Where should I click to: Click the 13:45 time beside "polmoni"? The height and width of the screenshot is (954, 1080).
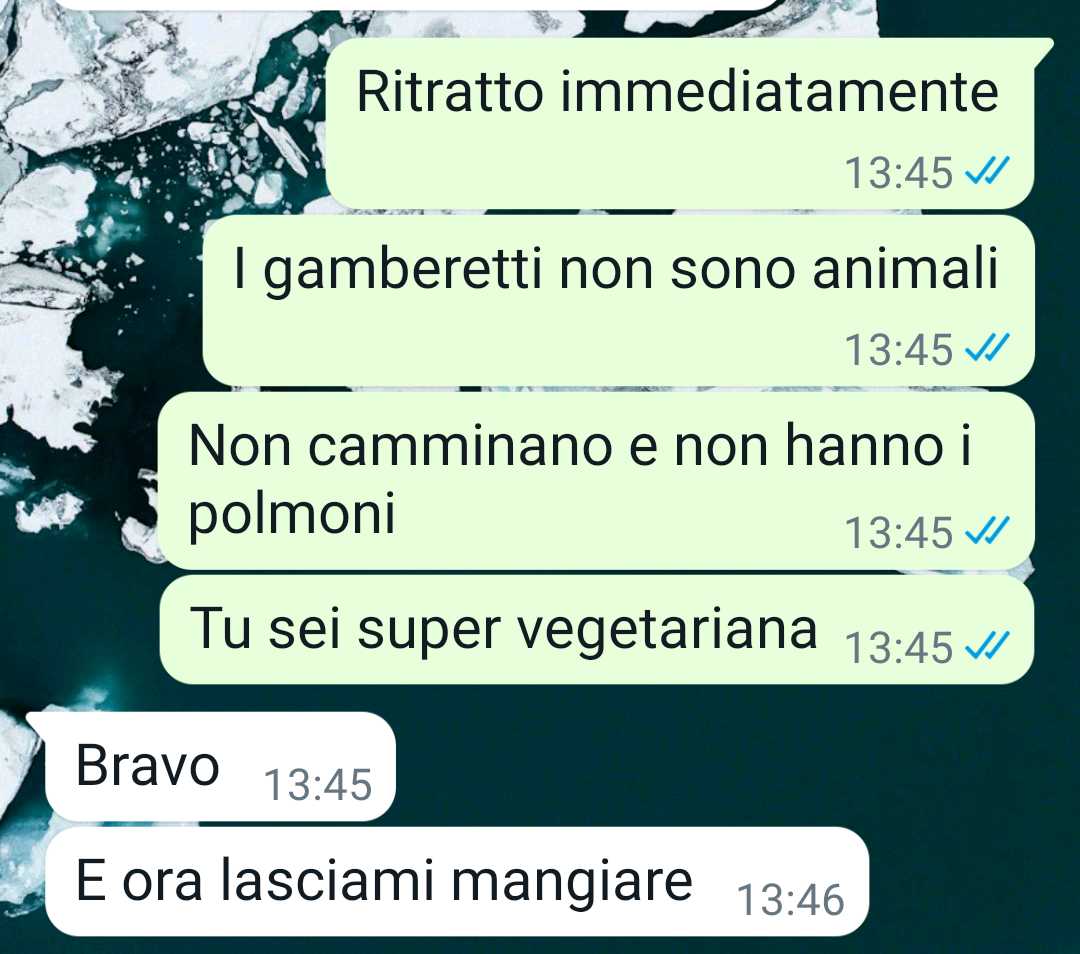898,532
